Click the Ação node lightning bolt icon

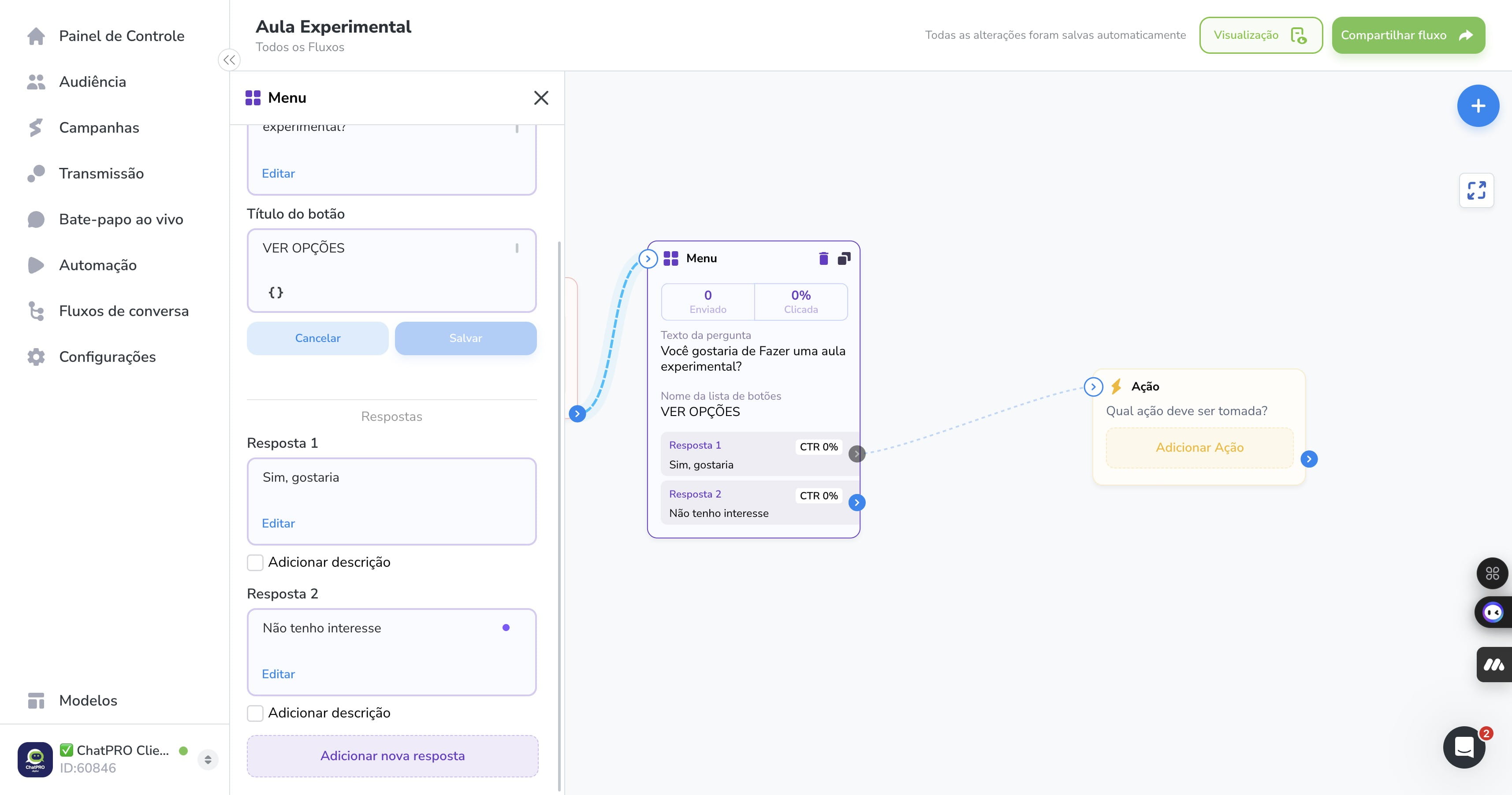(1117, 386)
